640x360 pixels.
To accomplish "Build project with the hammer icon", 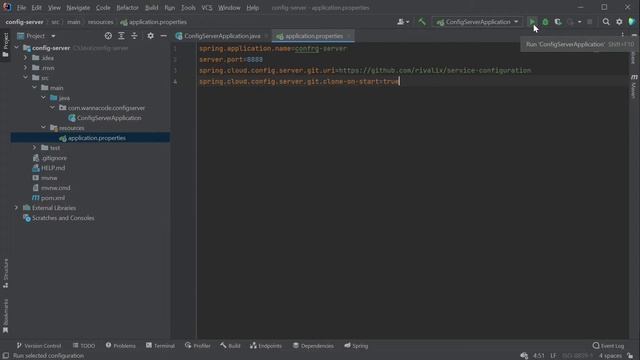I will coord(422,22).
